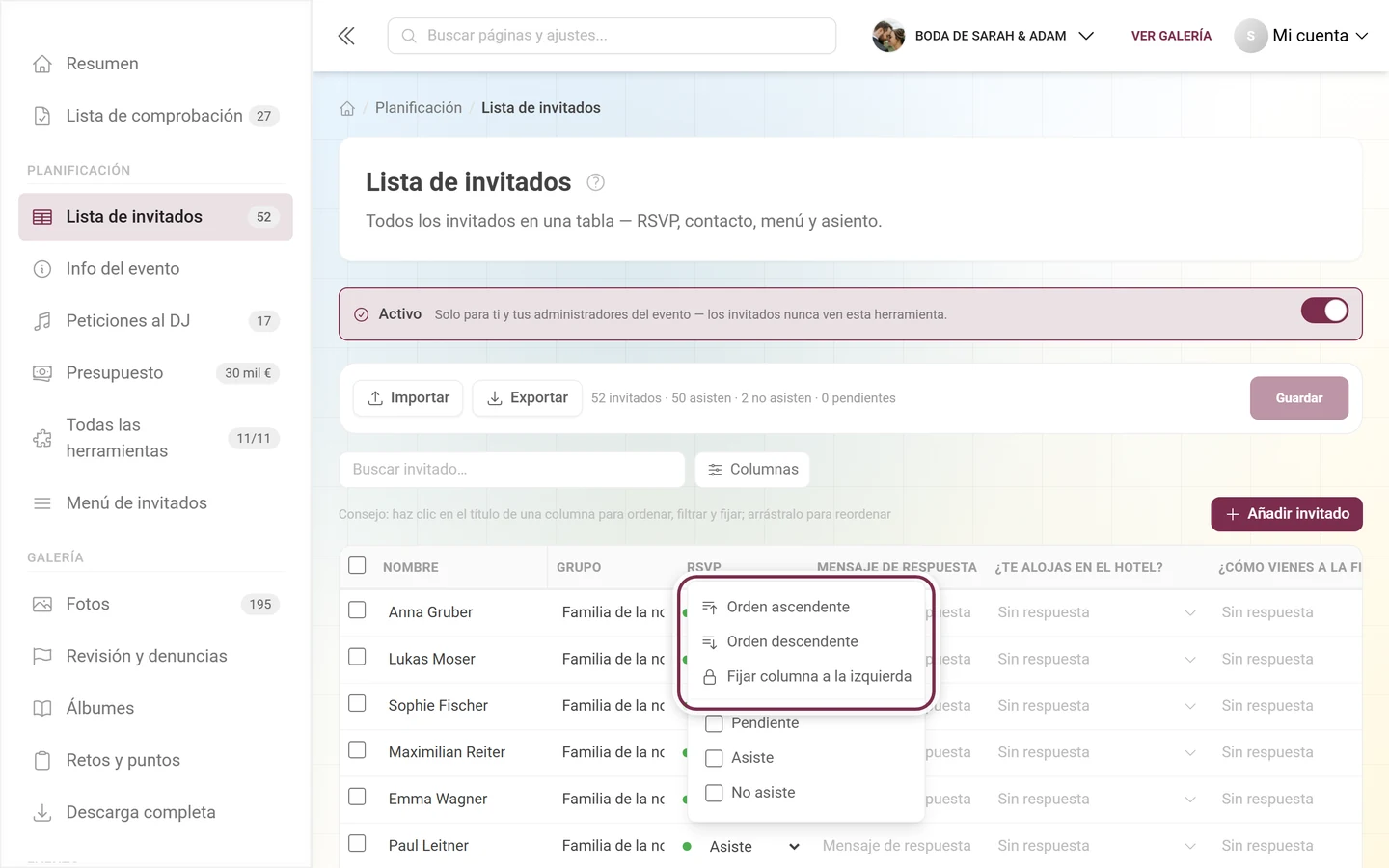Click the Retos y puntos clipboard icon
Viewport: 1389px width, 868px height.
(42, 761)
